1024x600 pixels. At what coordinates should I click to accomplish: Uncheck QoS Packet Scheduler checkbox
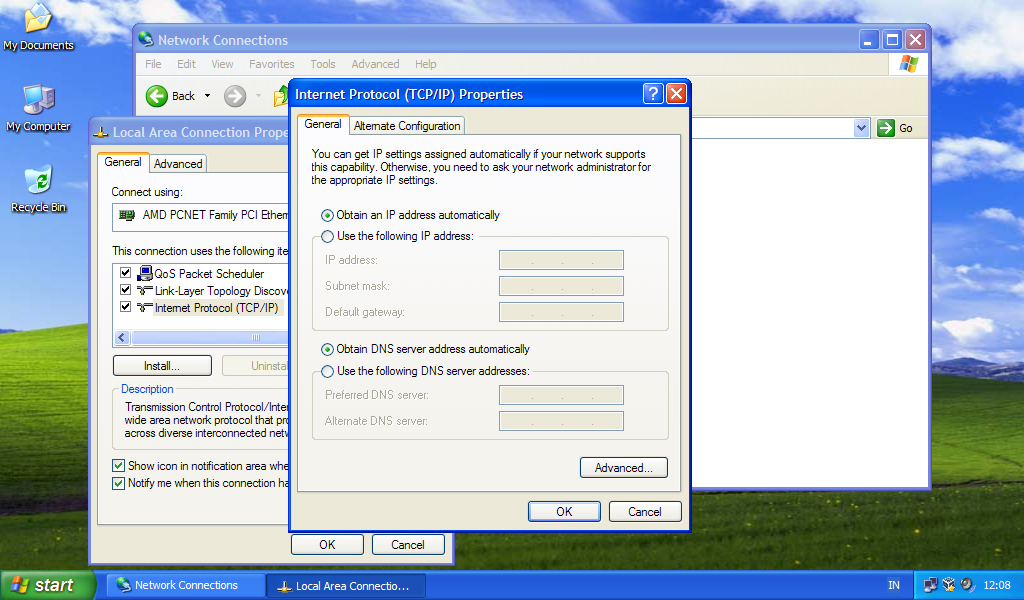[125, 272]
